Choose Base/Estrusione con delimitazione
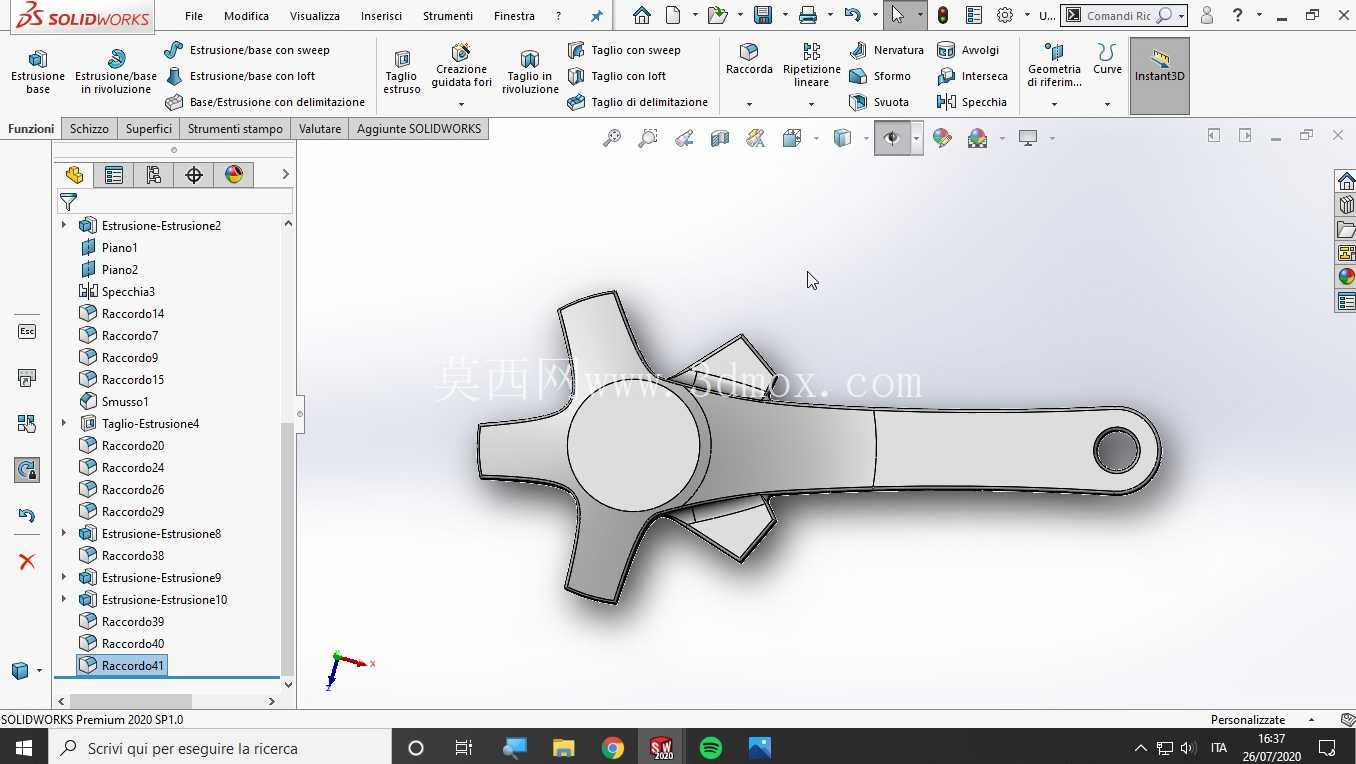Viewport: 1356px width, 764px height. pos(265,102)
